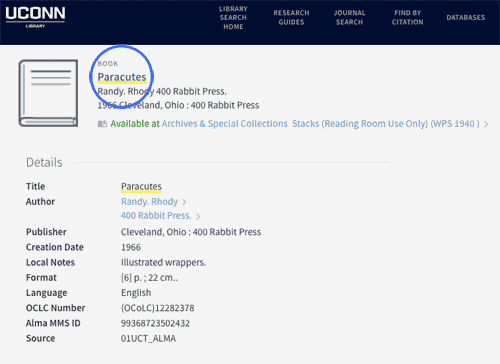
Task: Click Randy. Rhody author link in details
Action: [x=149, y=202]
